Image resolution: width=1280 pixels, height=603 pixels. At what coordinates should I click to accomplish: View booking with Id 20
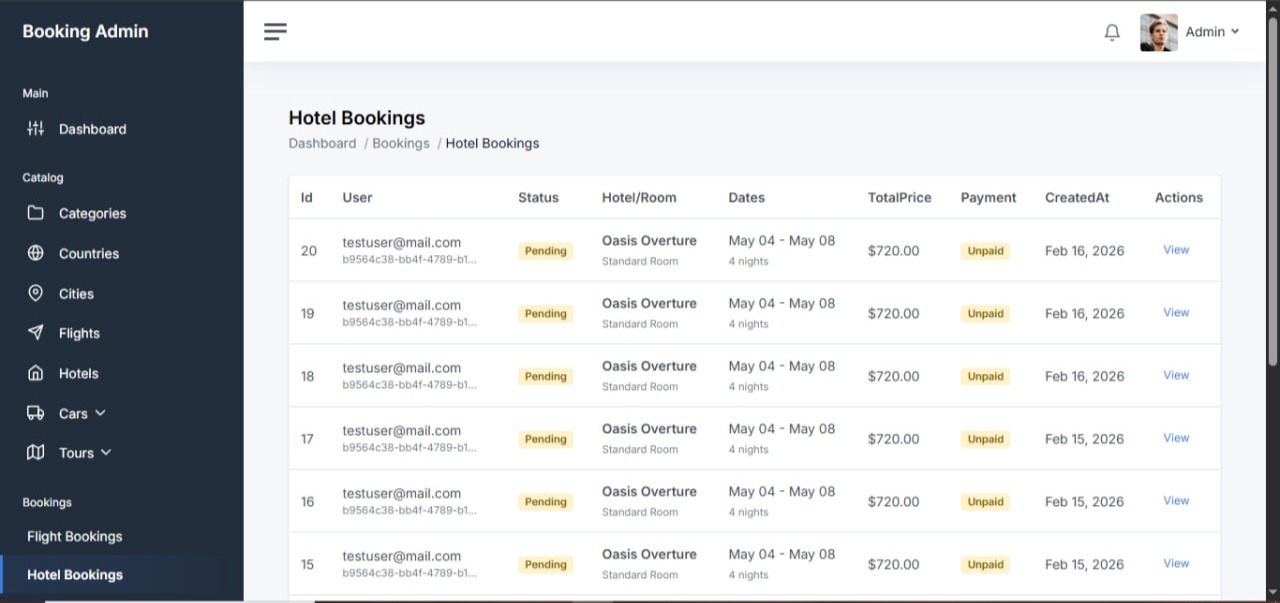[x=1176, y=250]
